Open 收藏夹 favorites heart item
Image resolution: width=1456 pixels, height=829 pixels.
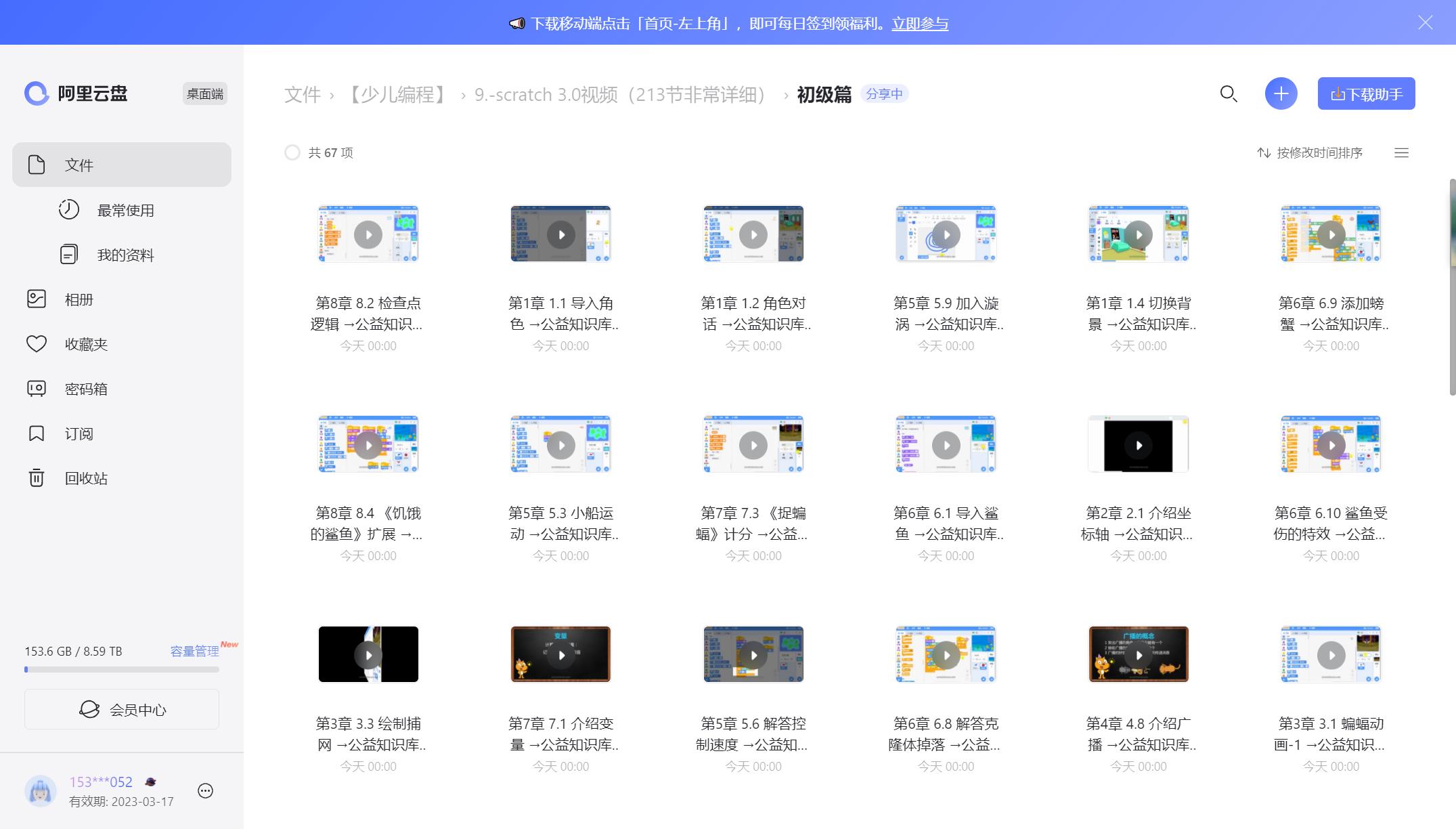pos(85,344)
